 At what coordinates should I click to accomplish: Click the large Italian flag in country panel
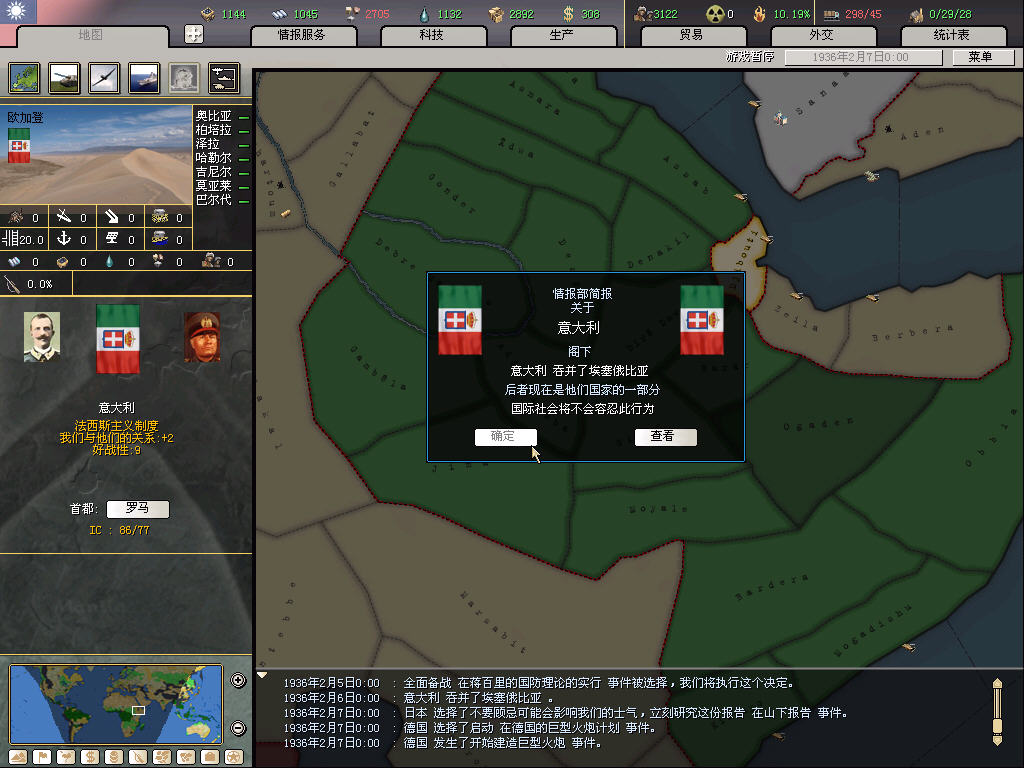[x=118, y=339]
